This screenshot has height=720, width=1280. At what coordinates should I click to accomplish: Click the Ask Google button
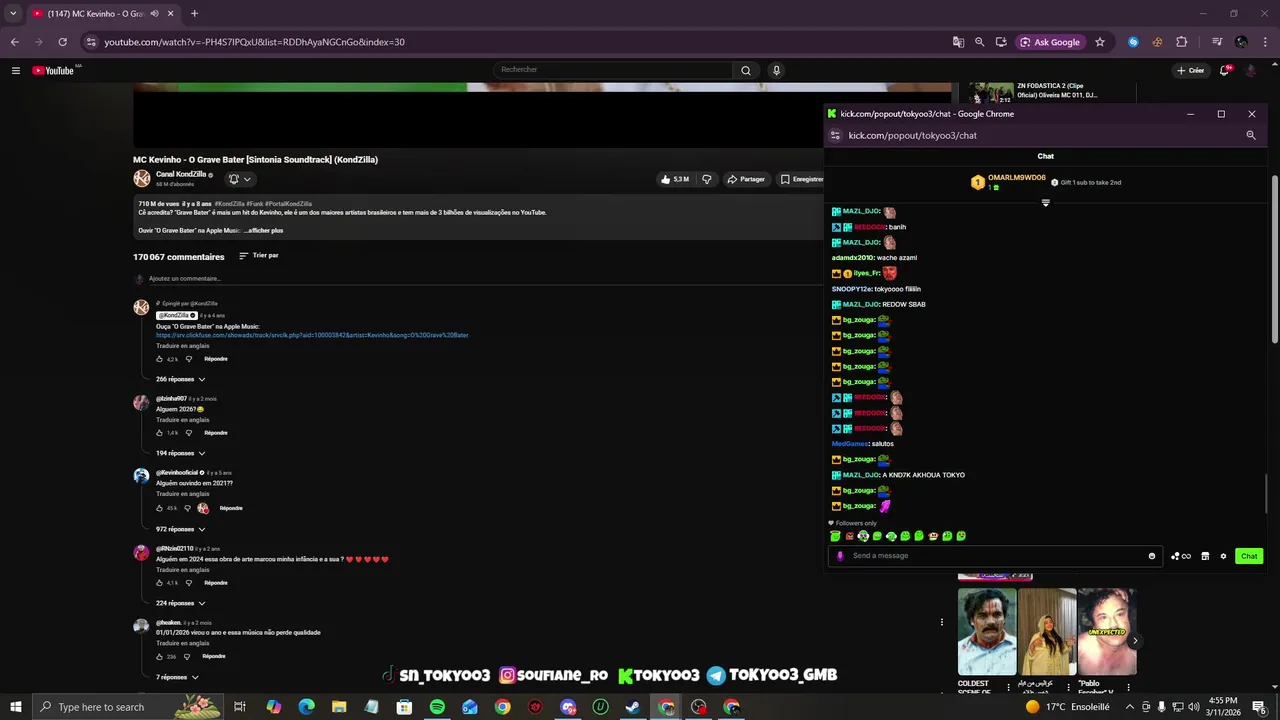point(1051,42)
